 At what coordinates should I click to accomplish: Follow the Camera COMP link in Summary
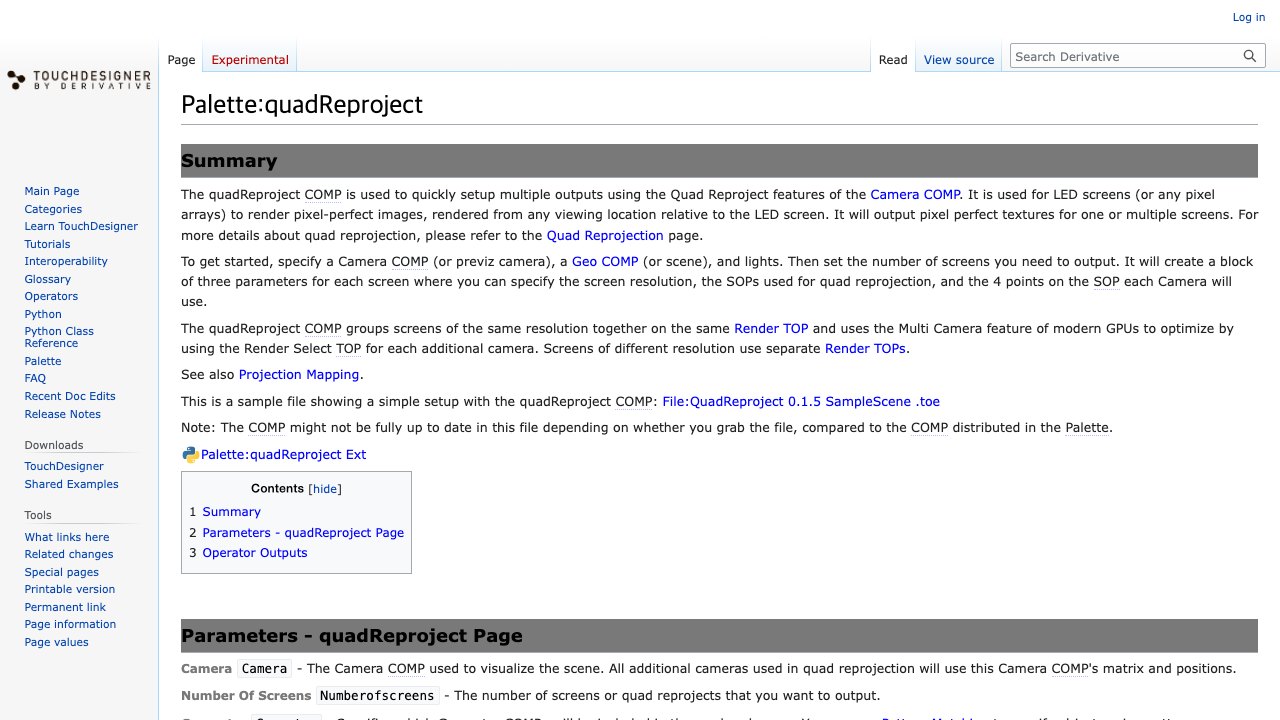click(x=915, y=195)
